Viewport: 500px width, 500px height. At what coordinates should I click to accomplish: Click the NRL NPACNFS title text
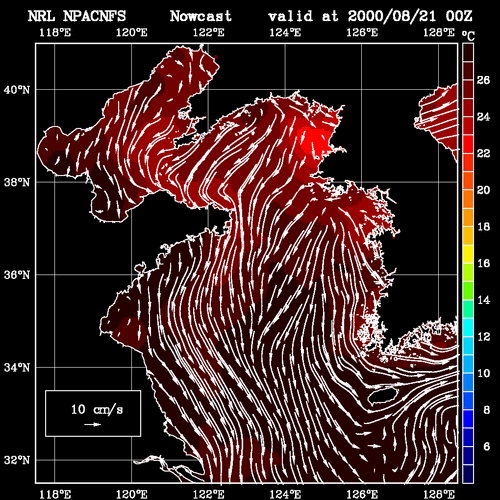(x=77, y=16)
